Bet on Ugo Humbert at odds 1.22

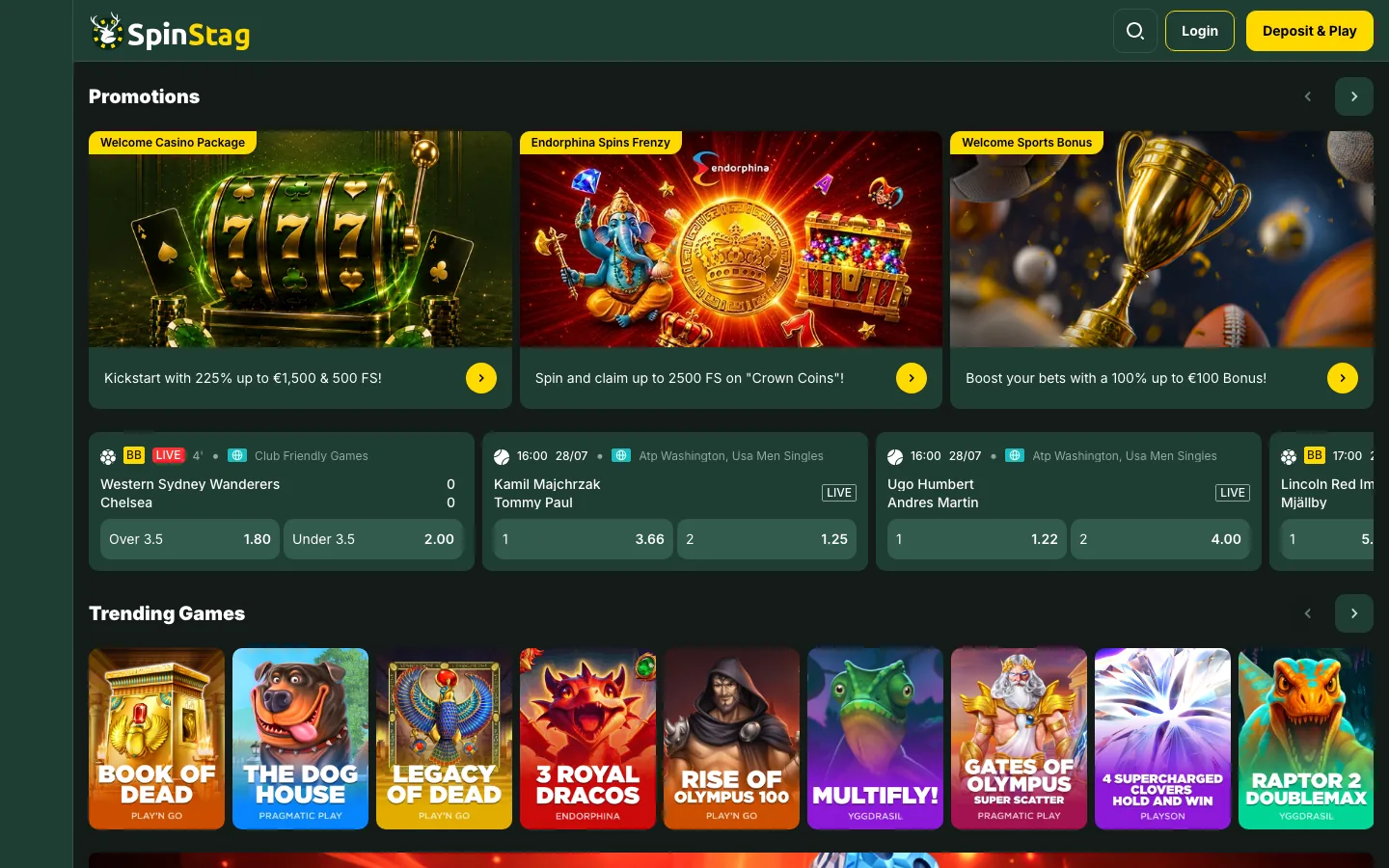click(x=977, y=539)
